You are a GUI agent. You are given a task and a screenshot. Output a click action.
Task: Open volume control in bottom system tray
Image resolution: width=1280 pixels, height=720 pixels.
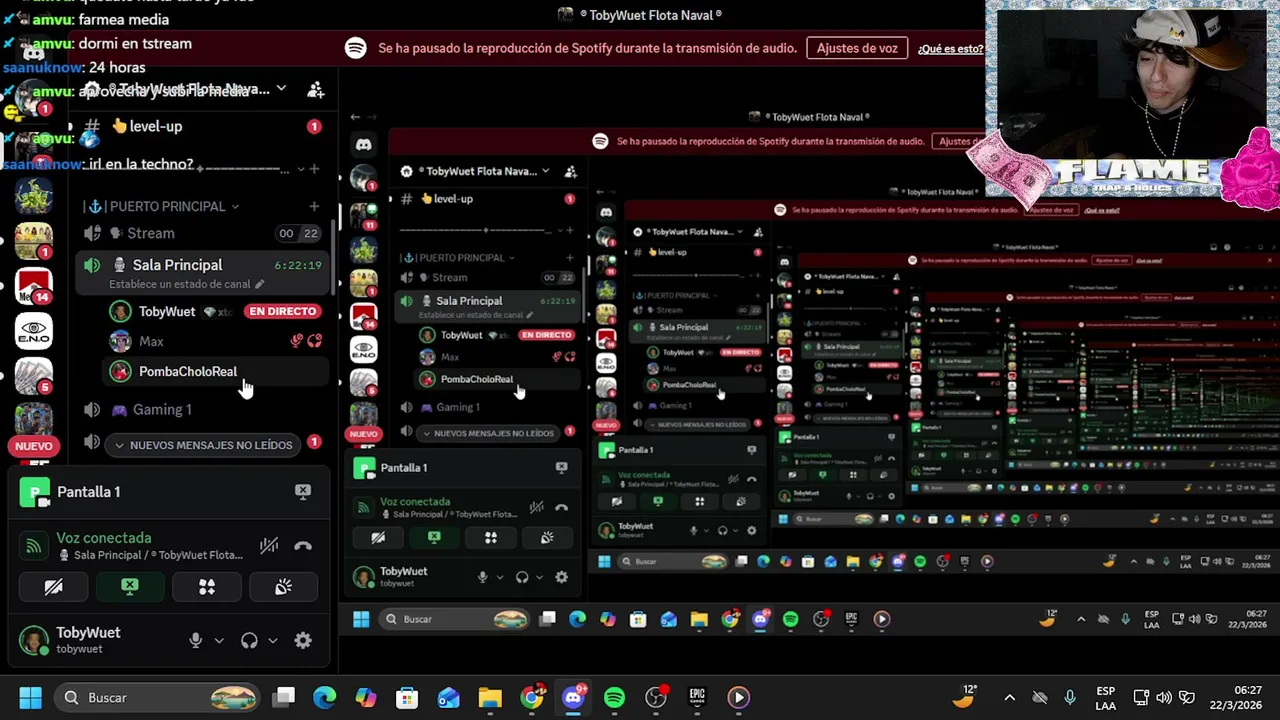pyautogui.click(x=1164, y=698)
